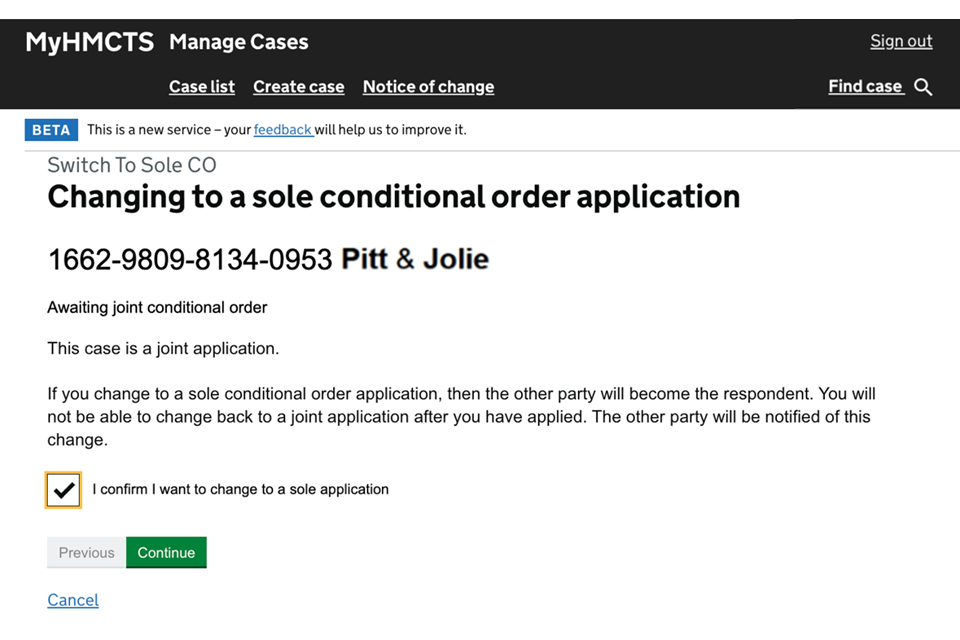The image size is (960, 640).
Task: Click the Find case link
Action: tap(865, 87)
